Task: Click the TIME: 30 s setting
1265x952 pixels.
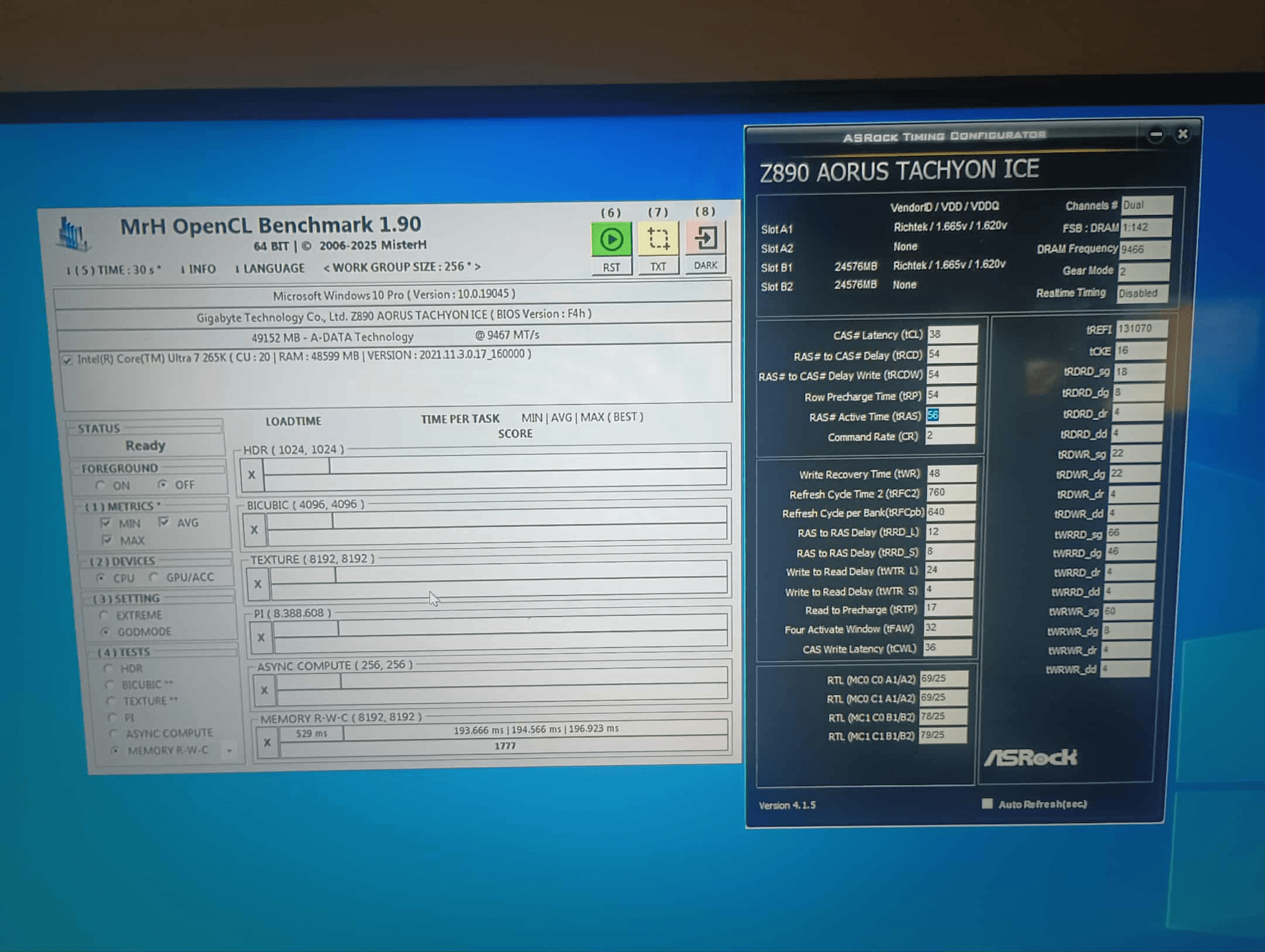Action: tap(119, 270)
